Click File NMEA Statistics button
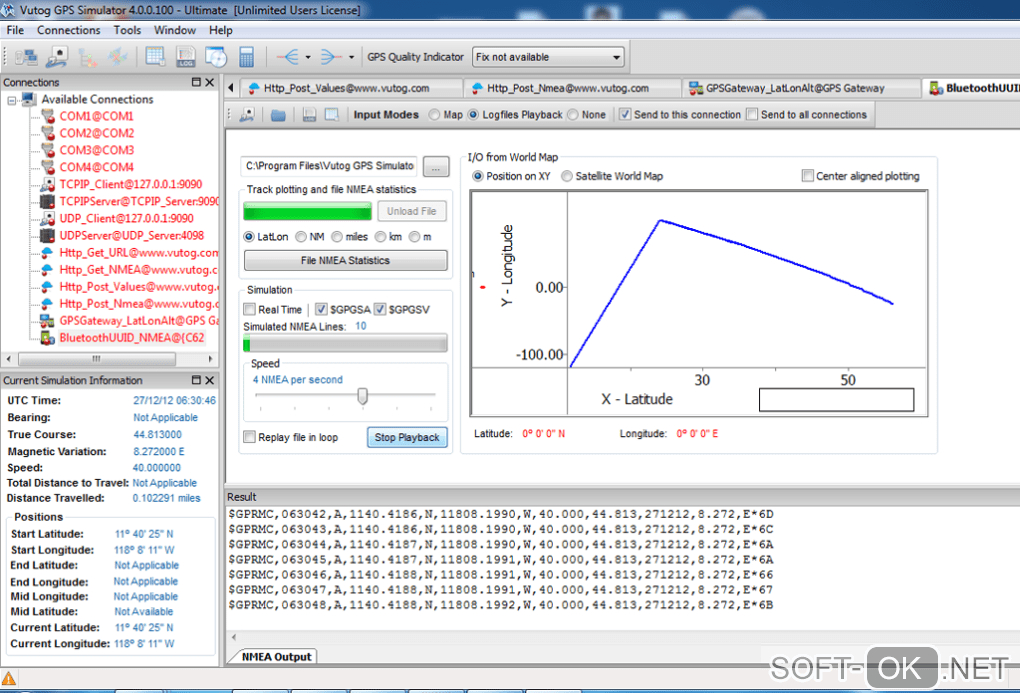Viewport: 1020px width, 693px height. [x=345, y=260]
